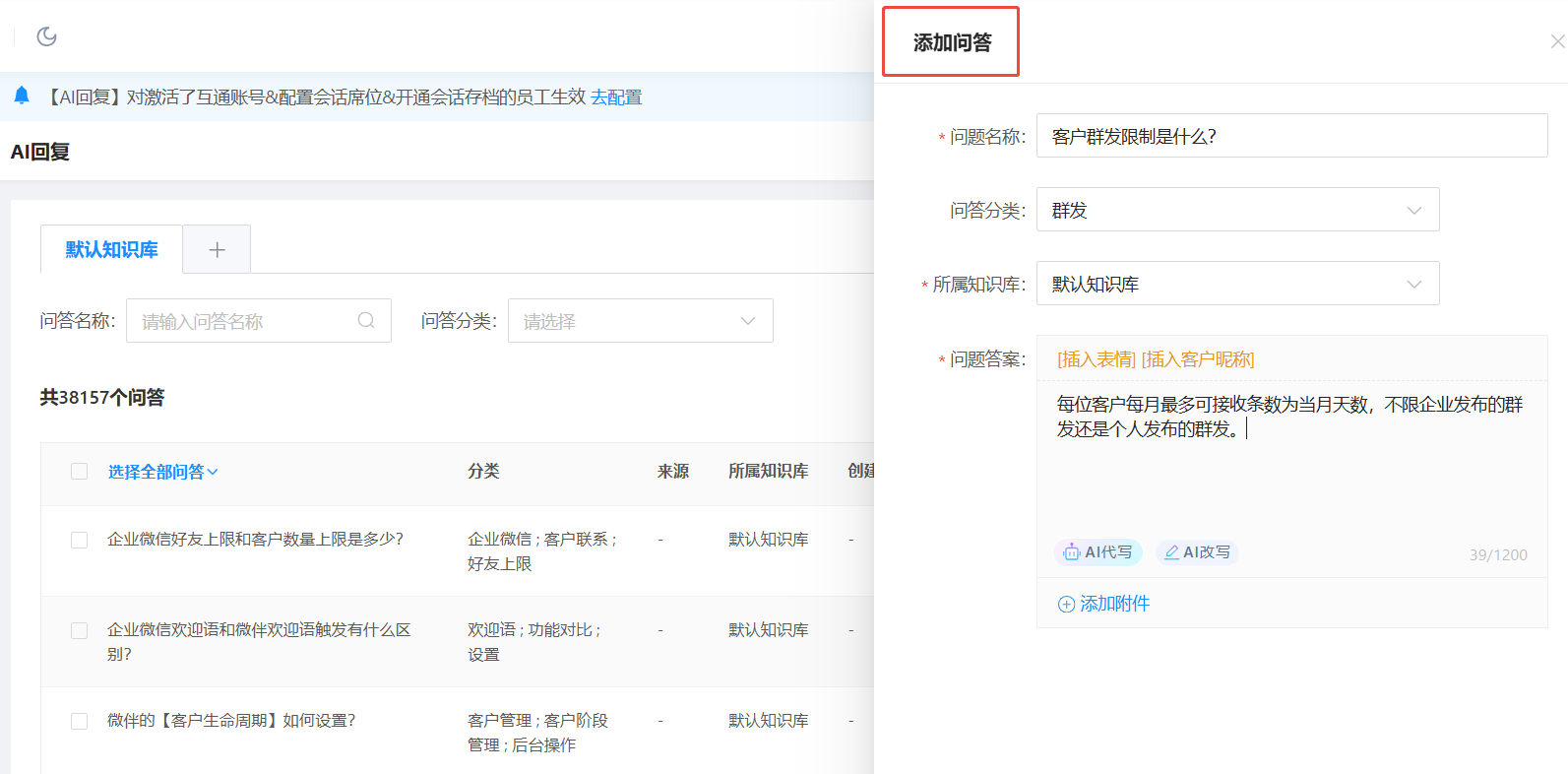Open the 所属知识库 dropdown in form
This screenshot has height=774, width=1568.
coord(1237,284)
